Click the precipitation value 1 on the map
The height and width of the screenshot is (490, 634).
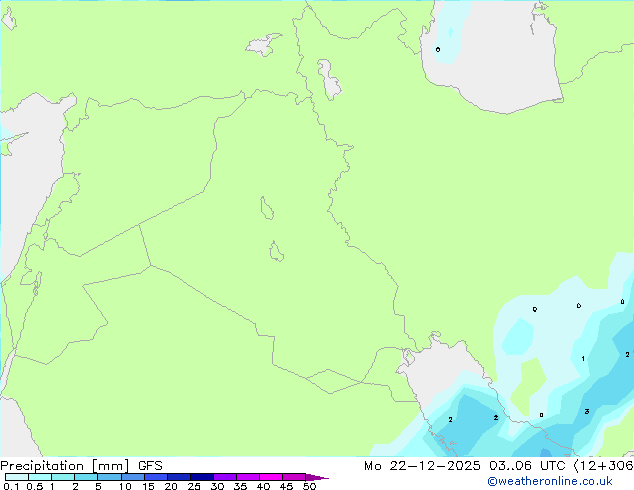point(583,359)
